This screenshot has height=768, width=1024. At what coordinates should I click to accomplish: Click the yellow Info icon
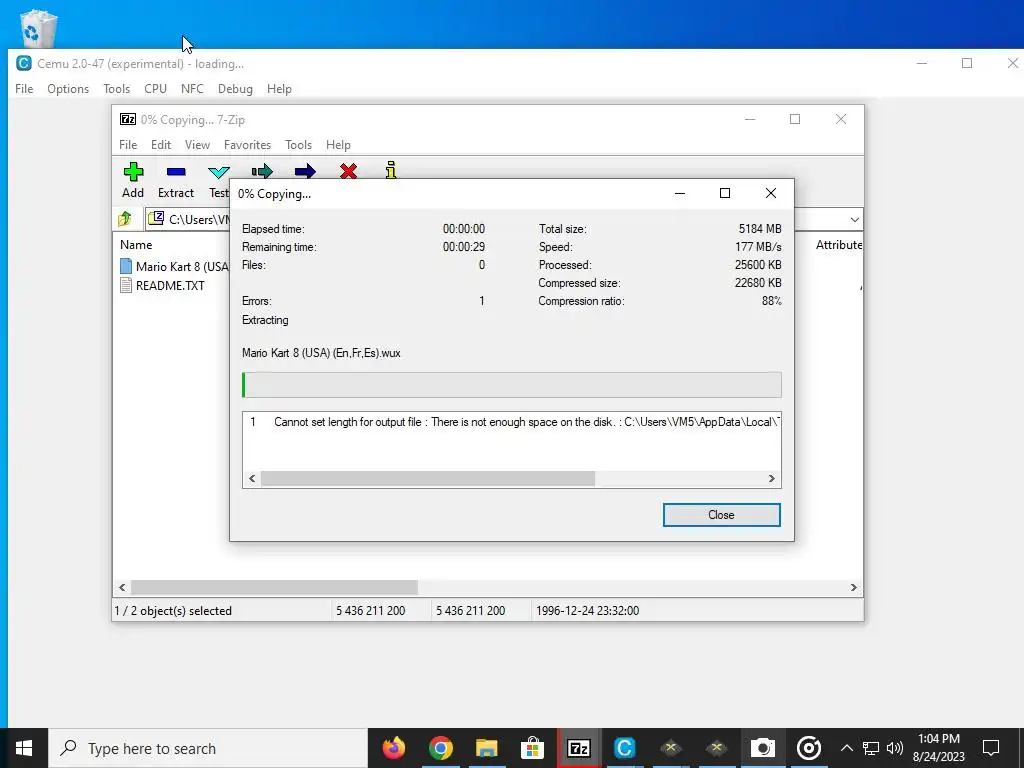tap(391, 170)
